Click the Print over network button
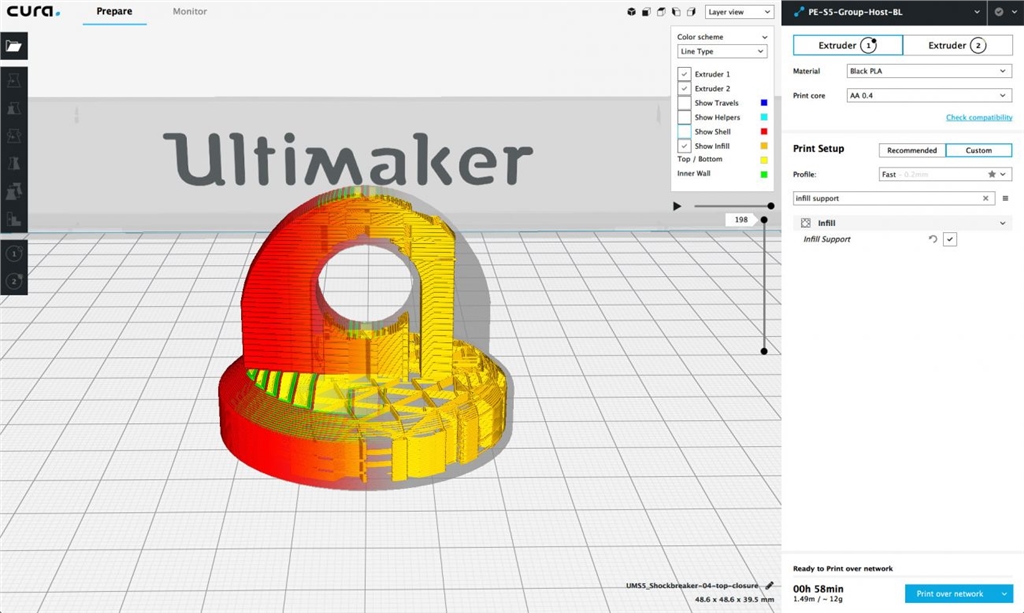This screenshot has height=613, width=1024. point(958,593)
